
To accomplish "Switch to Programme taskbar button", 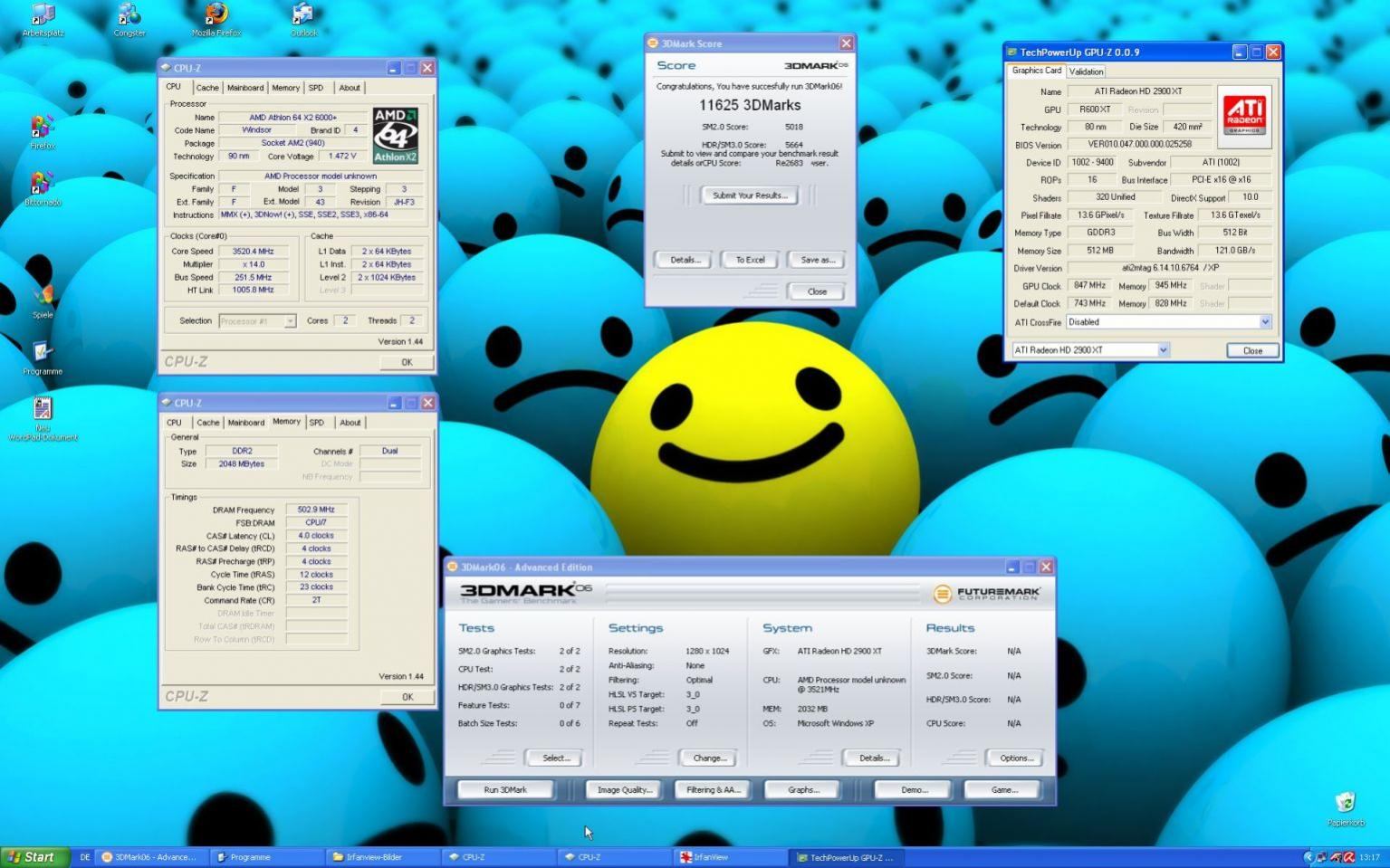I will [x=266, y=857].
